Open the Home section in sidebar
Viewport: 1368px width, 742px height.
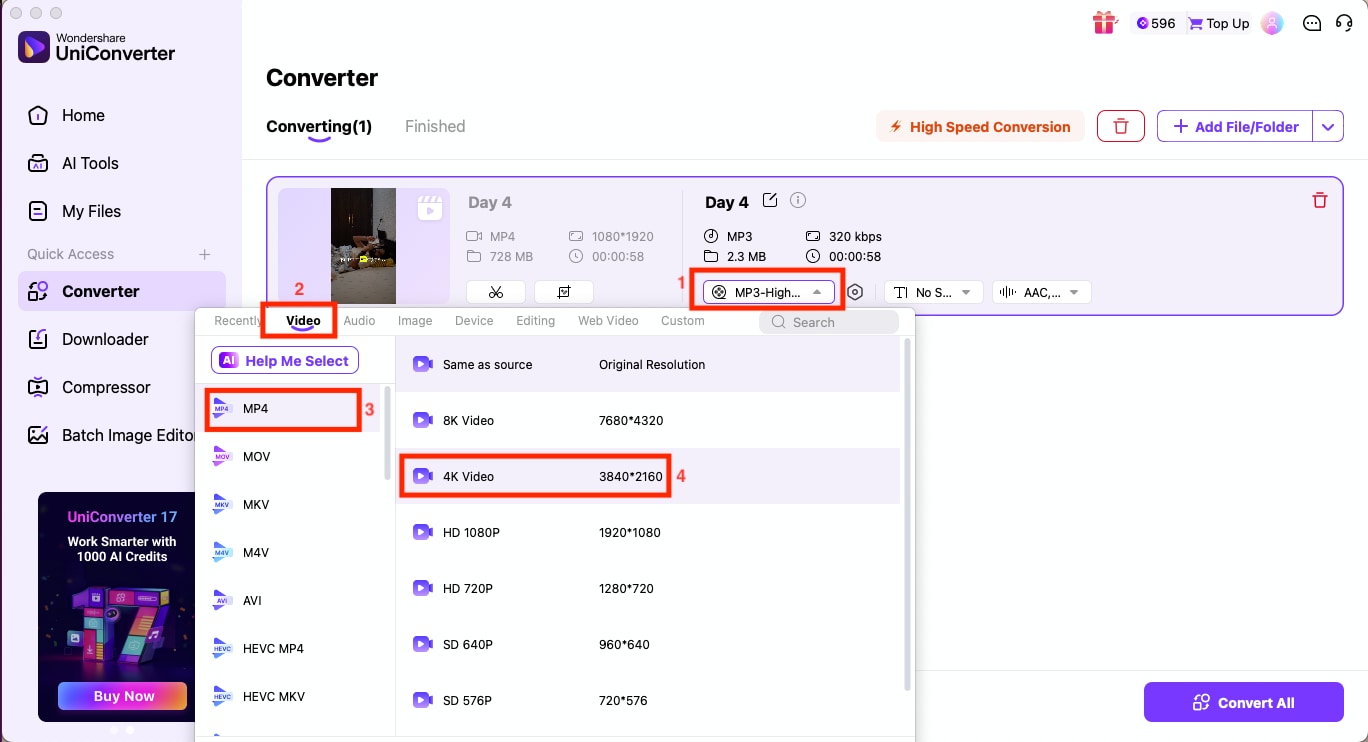[66, 115]
